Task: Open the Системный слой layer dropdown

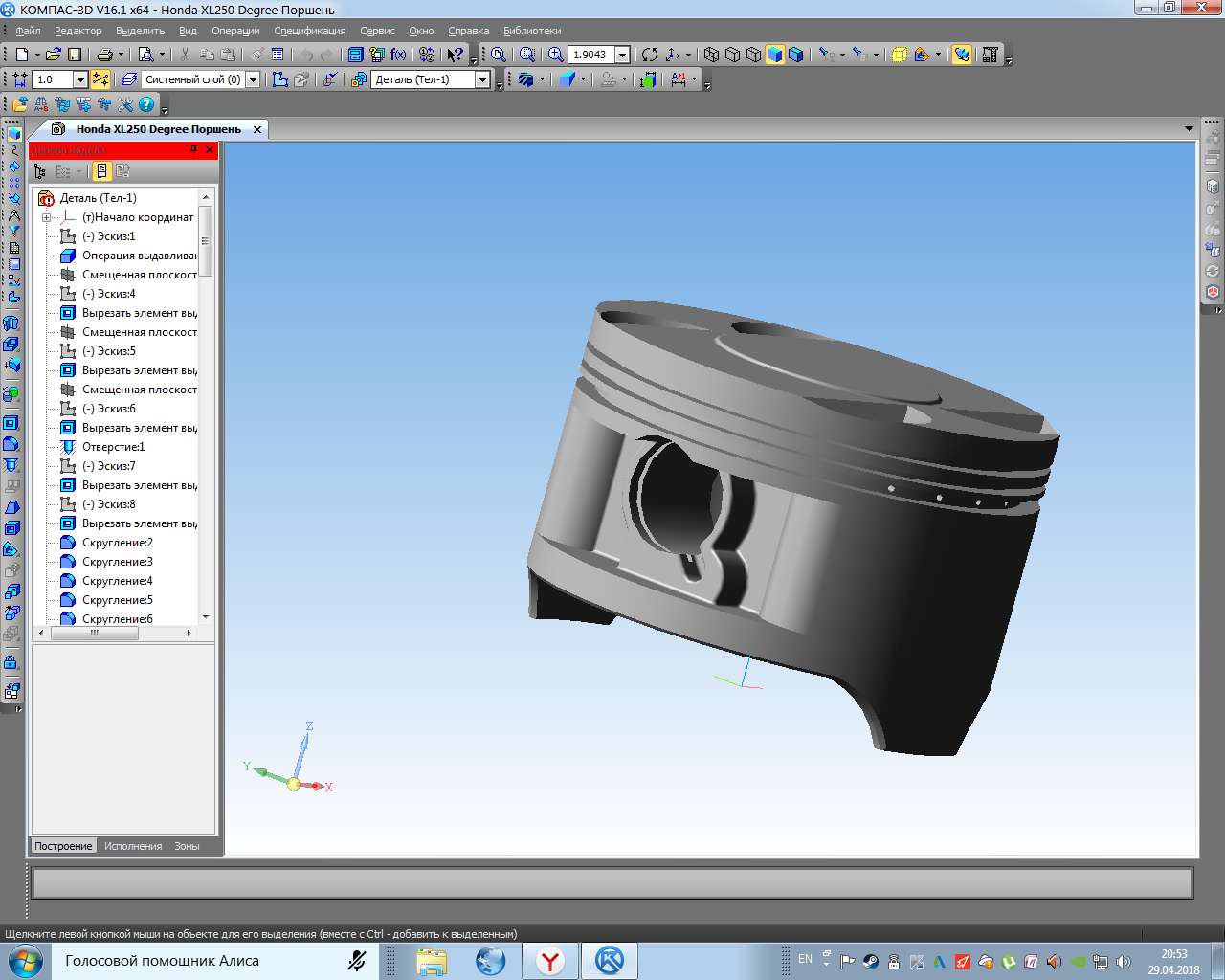Action: click(x=254, y=79)
